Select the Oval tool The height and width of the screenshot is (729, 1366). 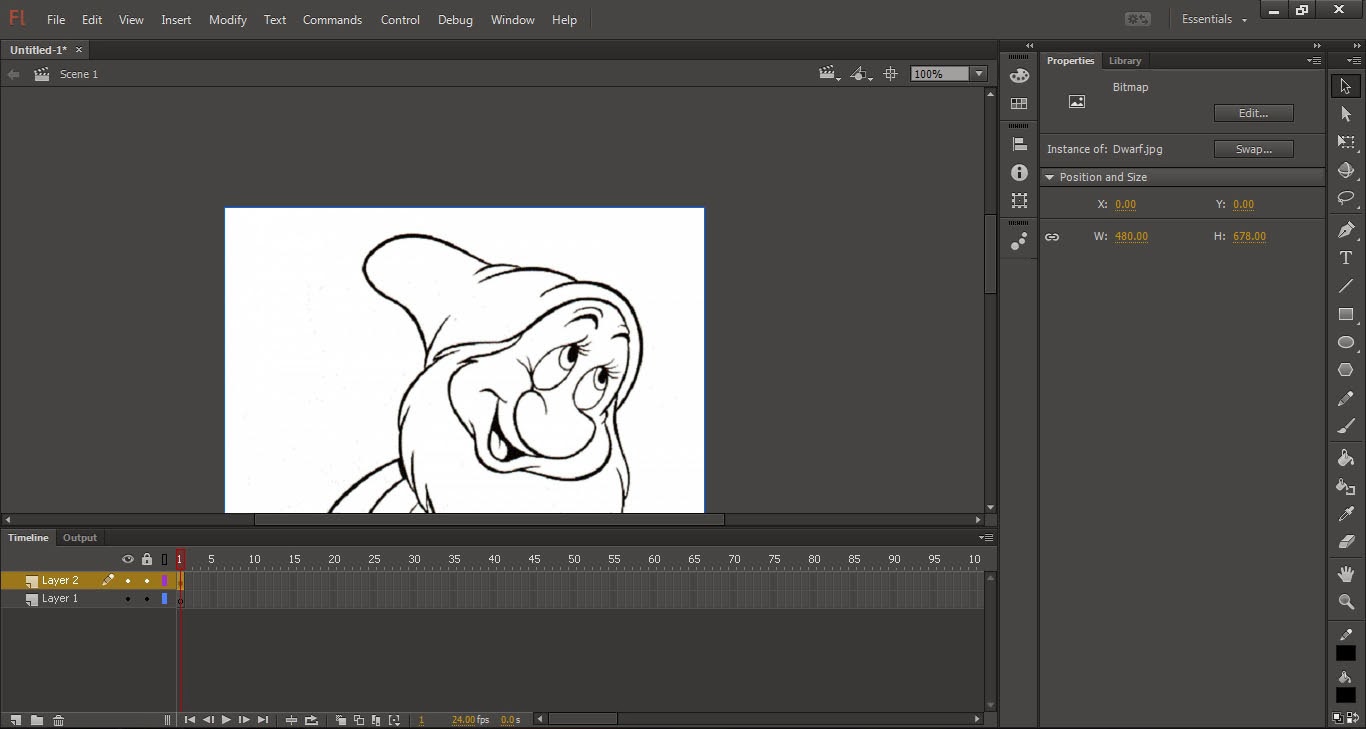pyautogui.click(x=1346, y=342)
